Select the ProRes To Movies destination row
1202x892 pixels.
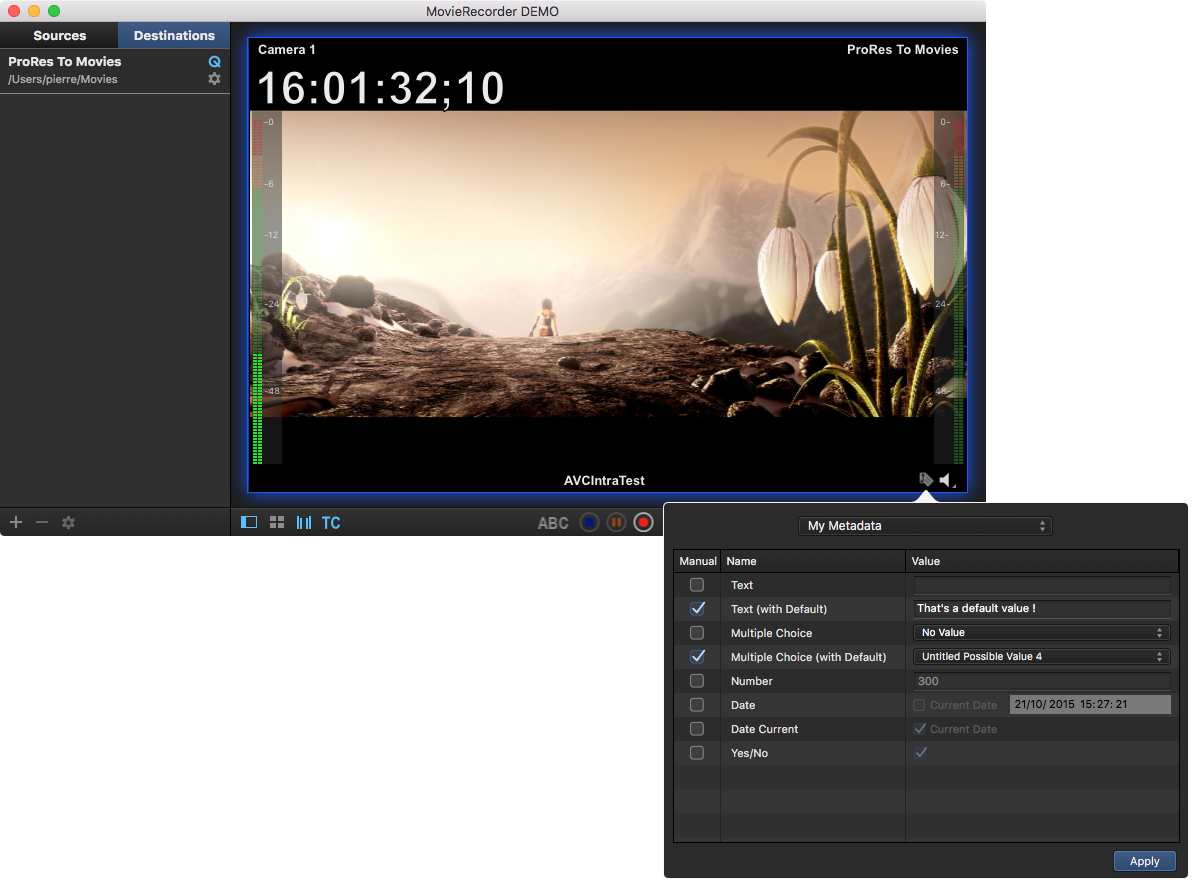pyautogui.click(x=115, y=70)
